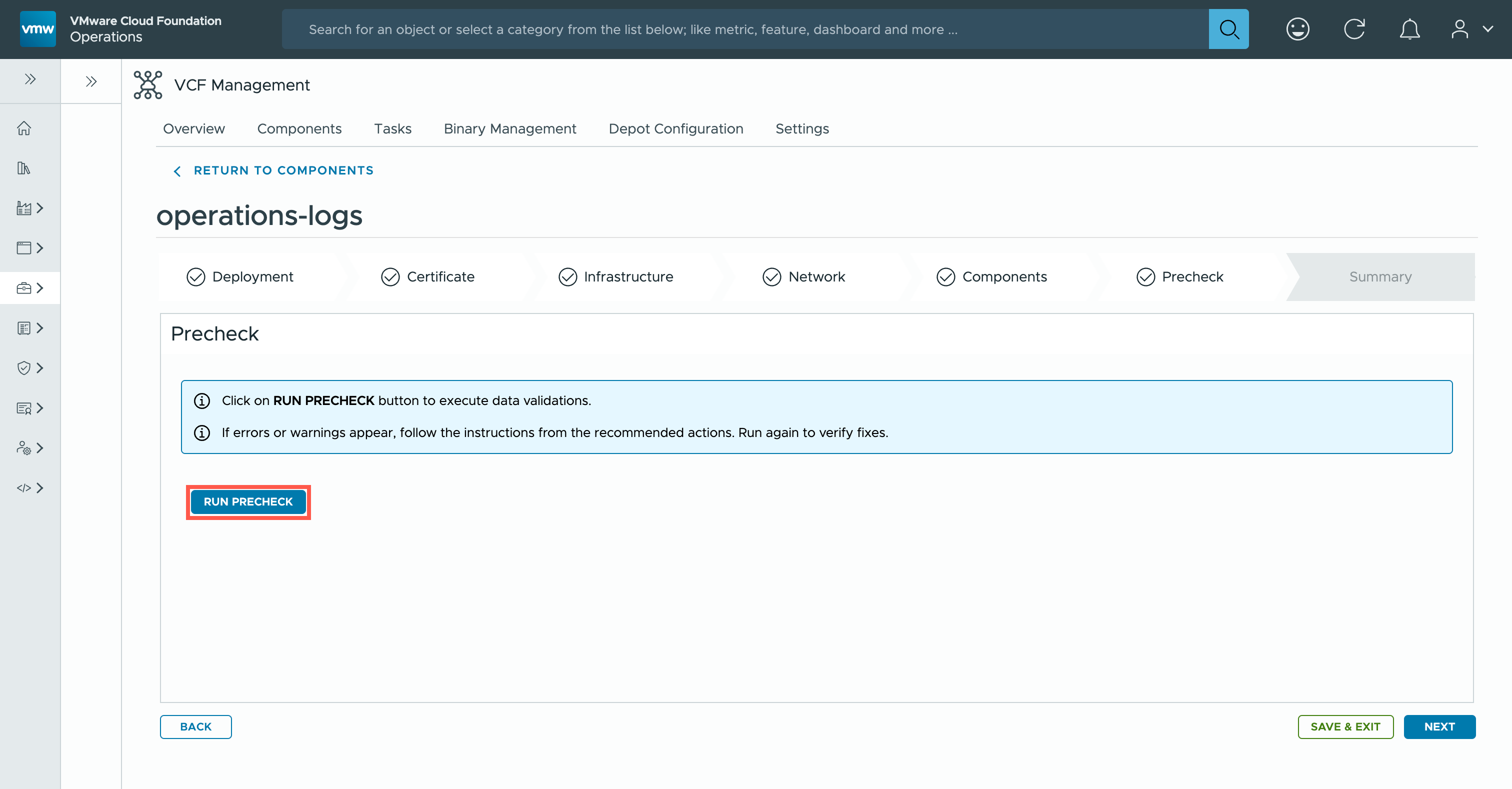
Task: Click the search magnifier button
Action: (1228, 29)
